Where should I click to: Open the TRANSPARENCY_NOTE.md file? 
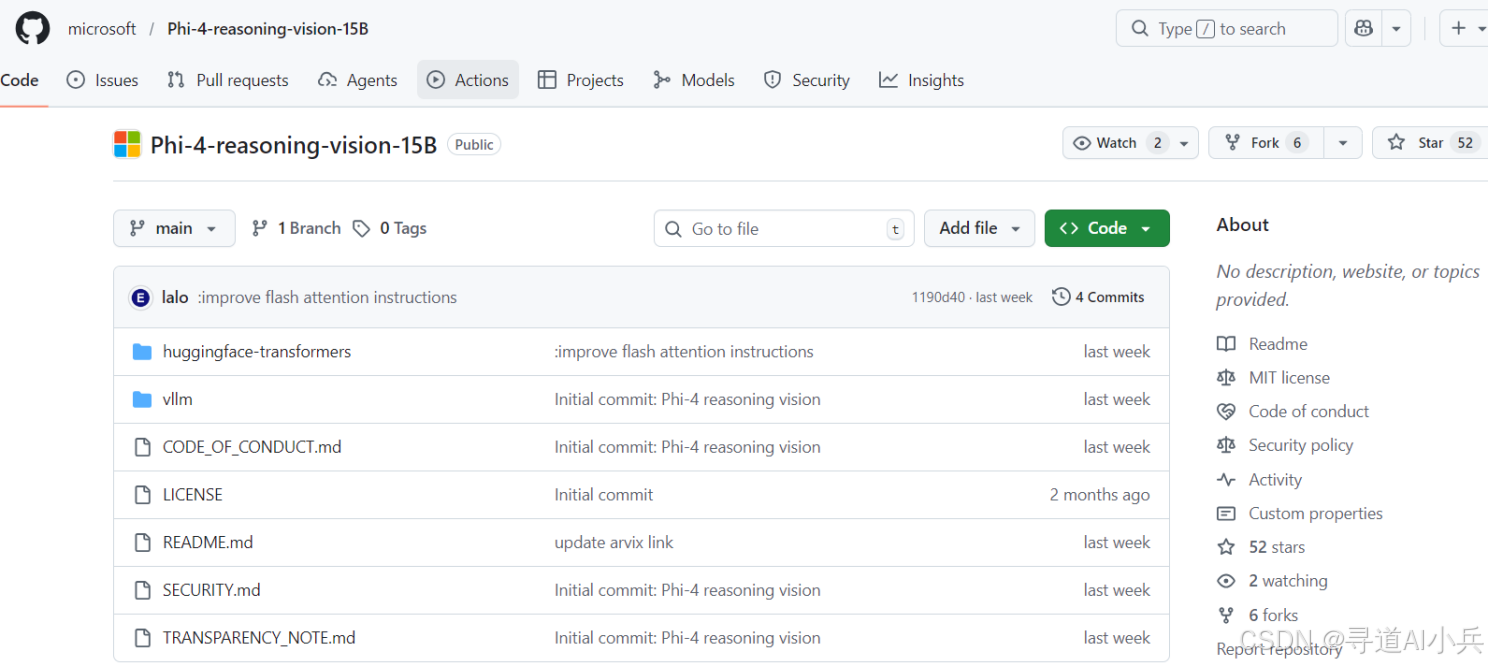pos(259,638)
